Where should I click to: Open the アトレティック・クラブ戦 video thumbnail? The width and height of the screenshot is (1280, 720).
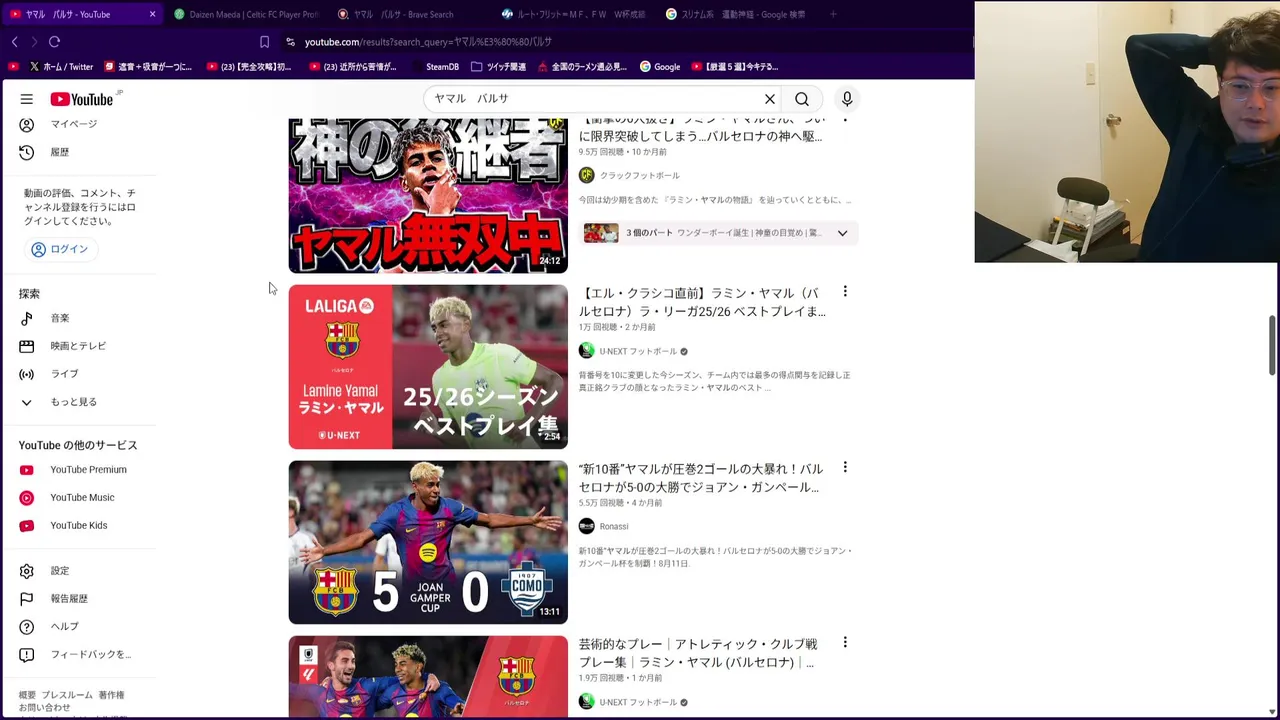428,677
